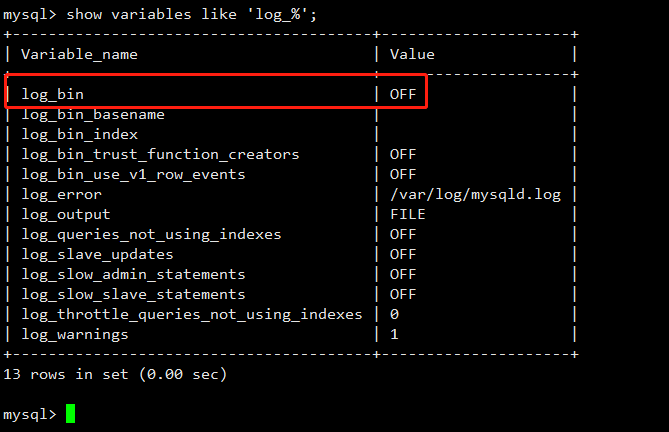This screenshot has width=669, height=432.
Task: Select log_queries_not_using_indexes variable name
Action: click(x=151, y=234)
